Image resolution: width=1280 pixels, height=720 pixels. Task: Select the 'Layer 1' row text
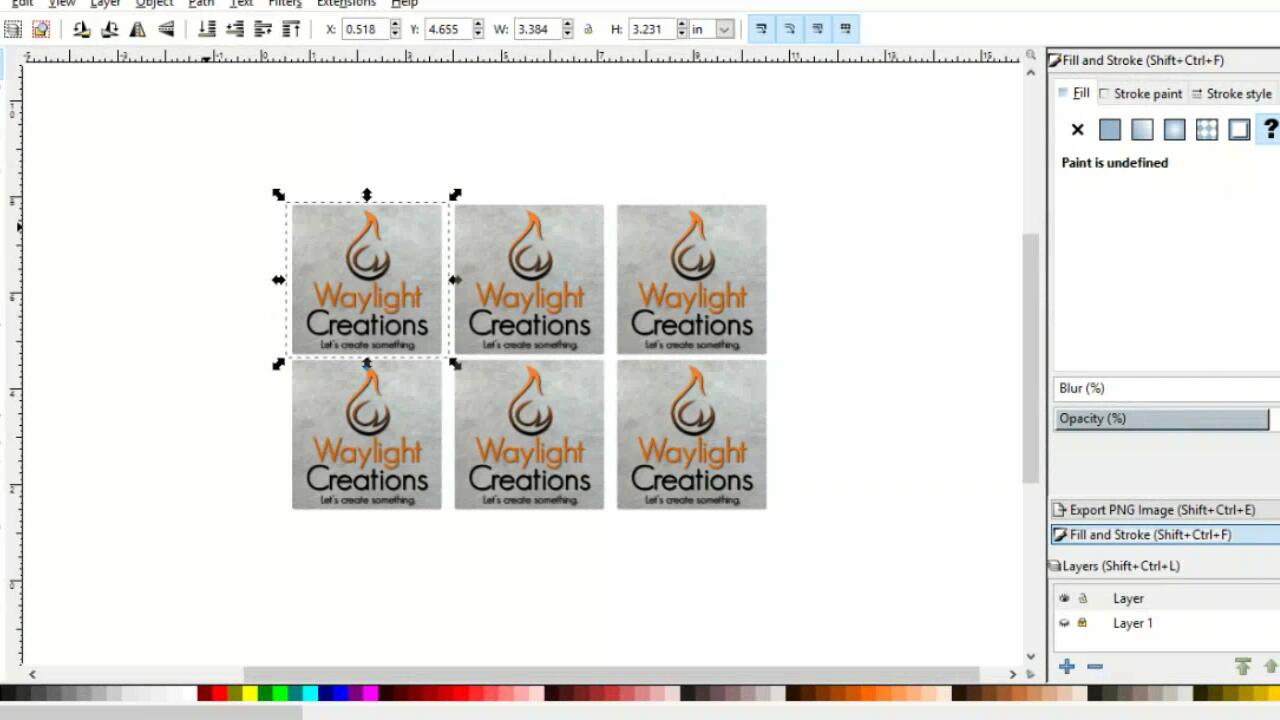pos(1133,623)
